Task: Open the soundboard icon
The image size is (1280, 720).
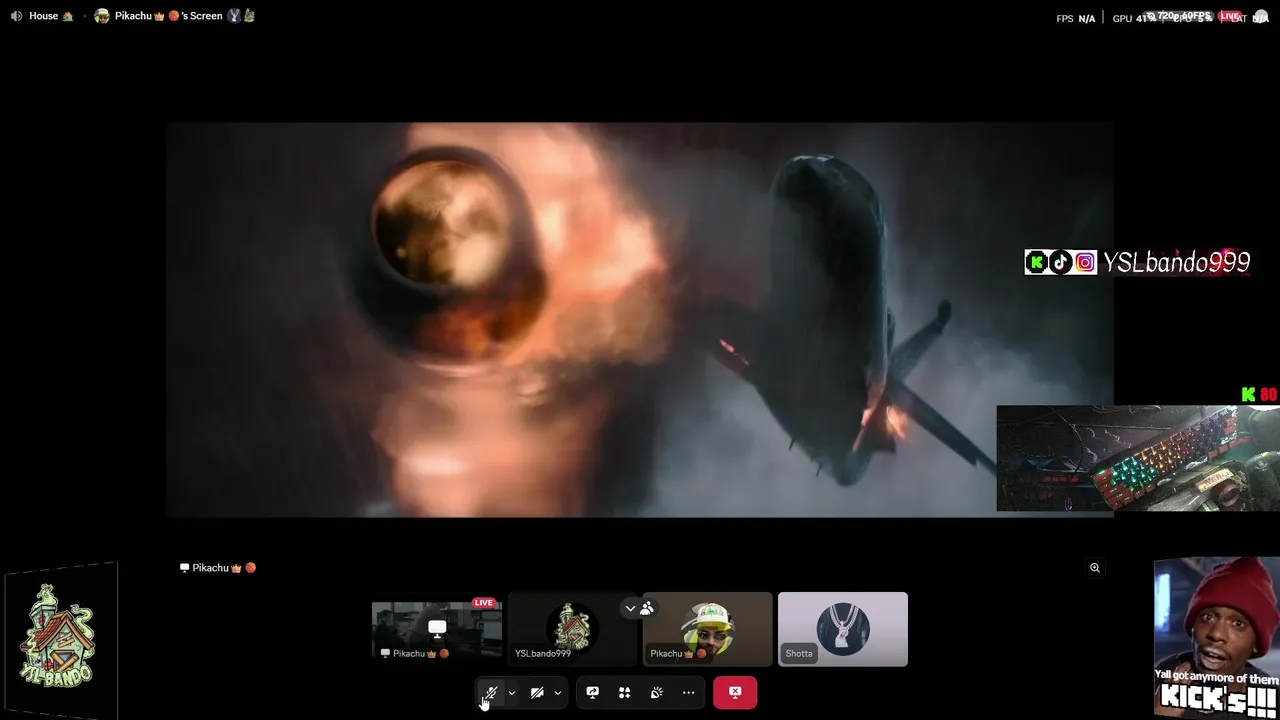Action: click(656, 692)
